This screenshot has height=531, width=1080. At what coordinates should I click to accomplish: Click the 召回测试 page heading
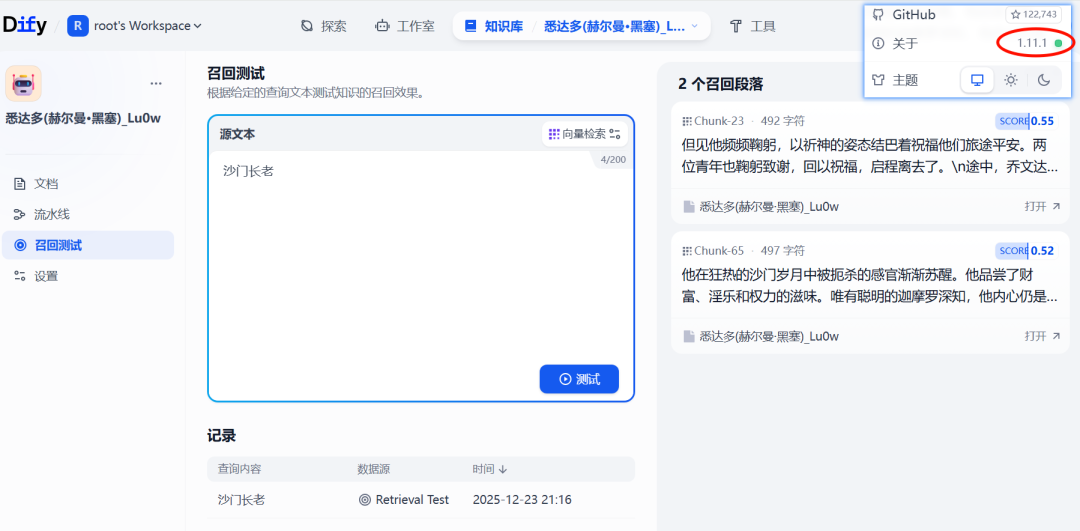[236, 73]
